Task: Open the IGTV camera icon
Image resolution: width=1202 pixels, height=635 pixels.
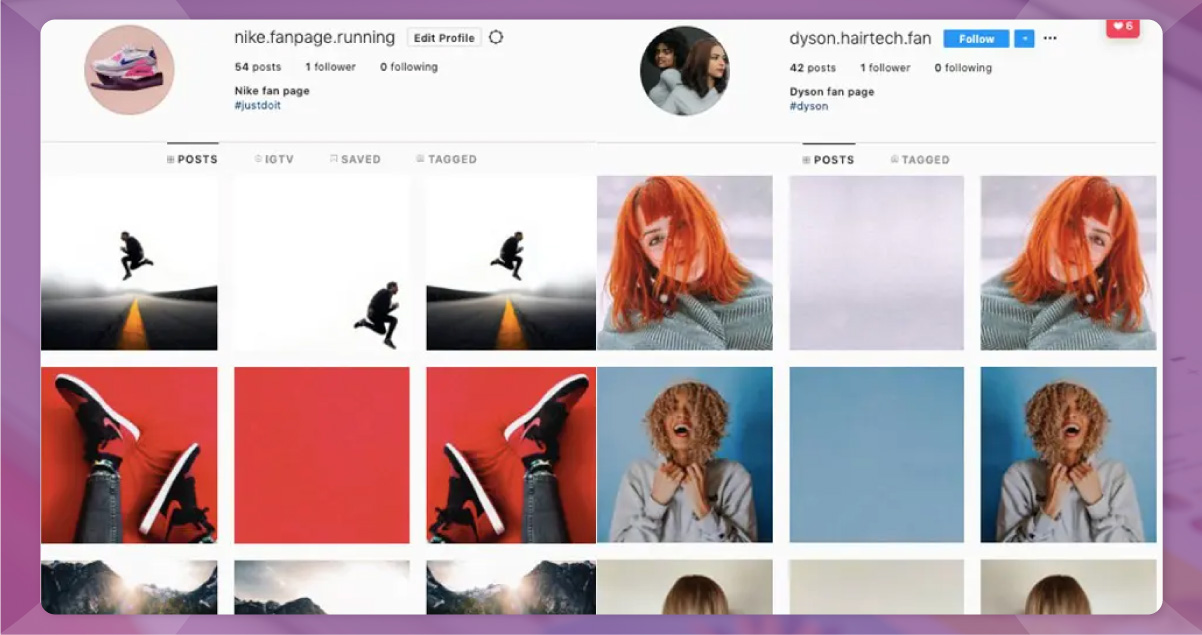Action: click(x=260, y=158)
